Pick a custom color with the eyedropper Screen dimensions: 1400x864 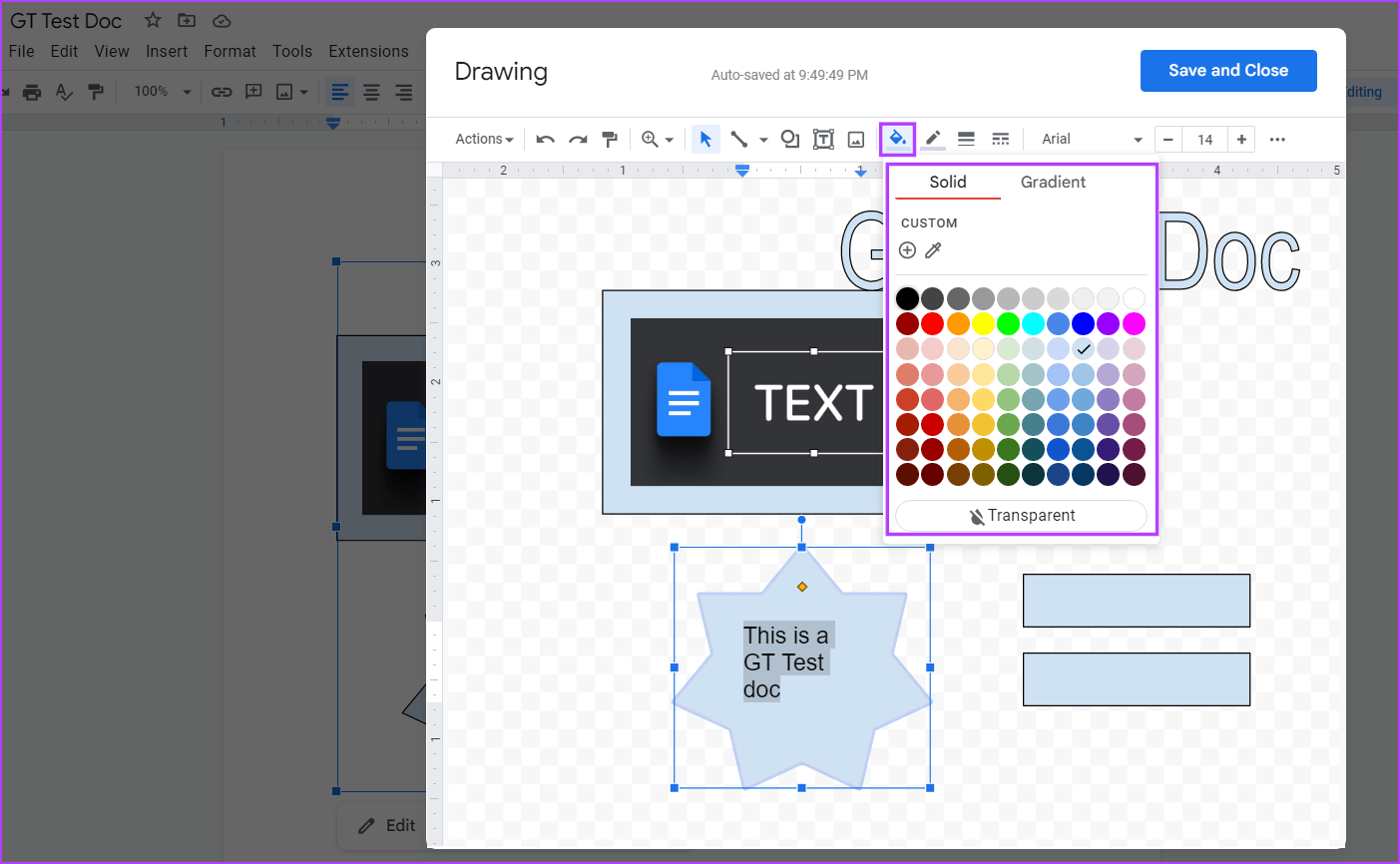click(x=934, y=249)
